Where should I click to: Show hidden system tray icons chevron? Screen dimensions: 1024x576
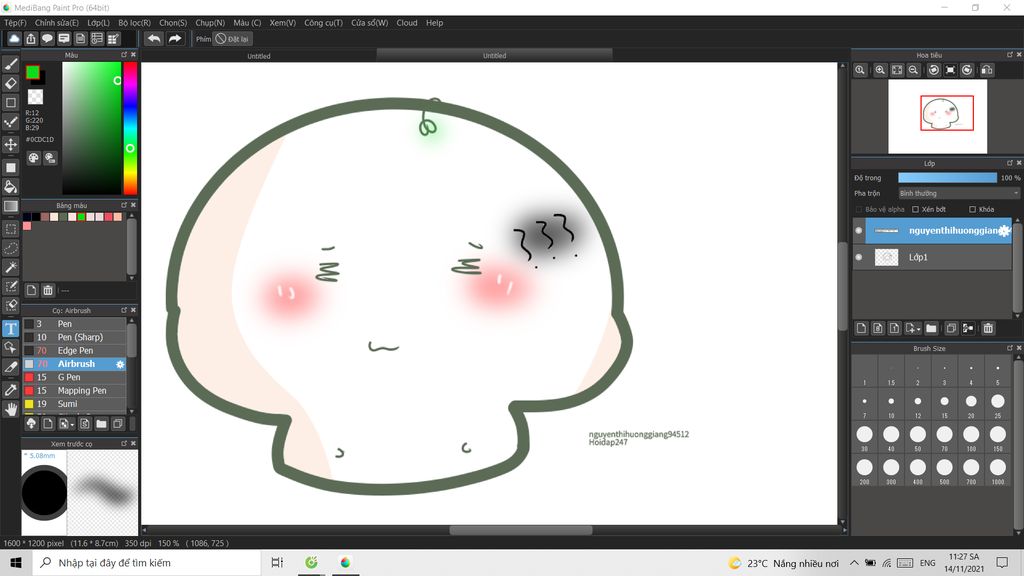tap(854, 562)
